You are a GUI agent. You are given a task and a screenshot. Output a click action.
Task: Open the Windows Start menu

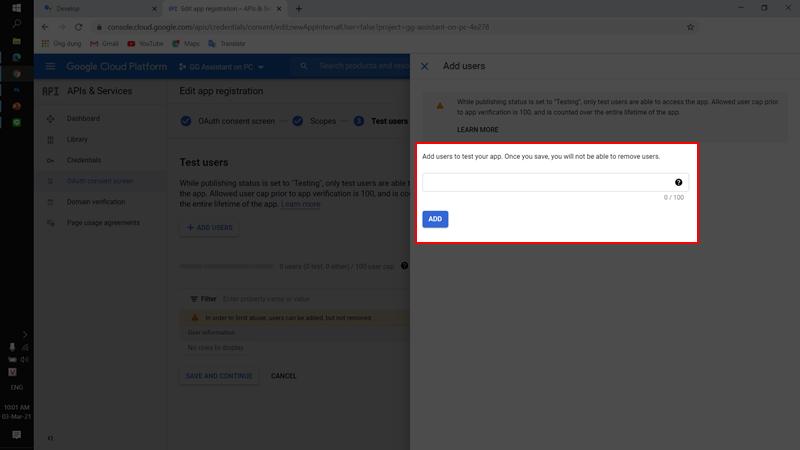coord(16,8)
